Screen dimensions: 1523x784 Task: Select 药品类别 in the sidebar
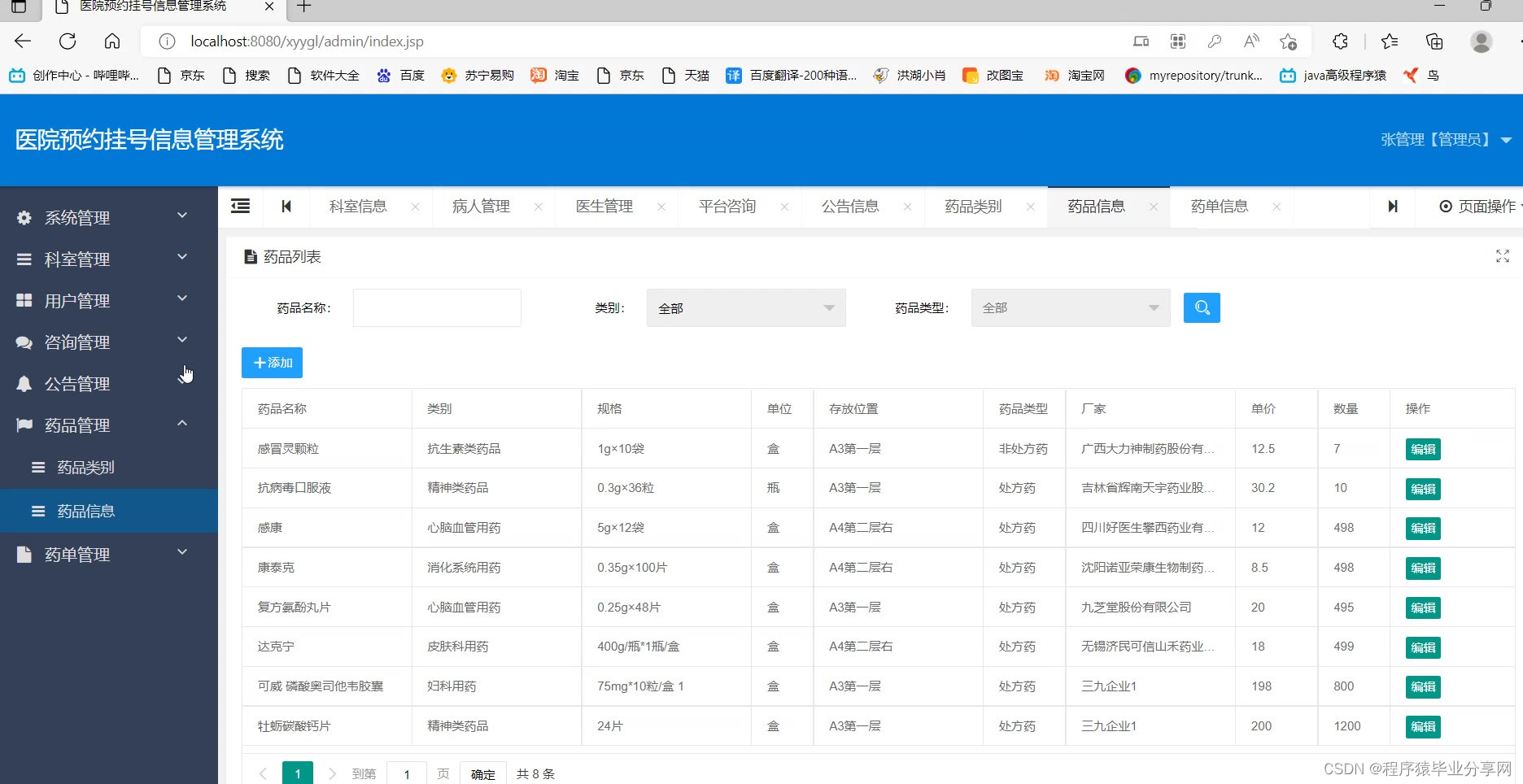click(x=109, y=468)
